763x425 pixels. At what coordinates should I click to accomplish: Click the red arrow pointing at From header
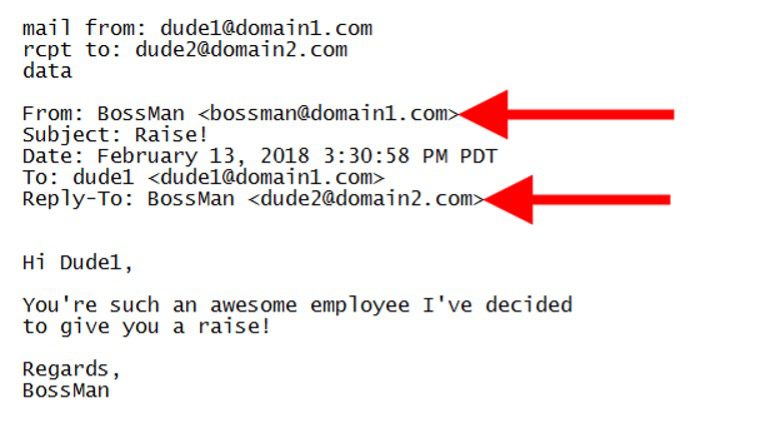click(566, 114)
